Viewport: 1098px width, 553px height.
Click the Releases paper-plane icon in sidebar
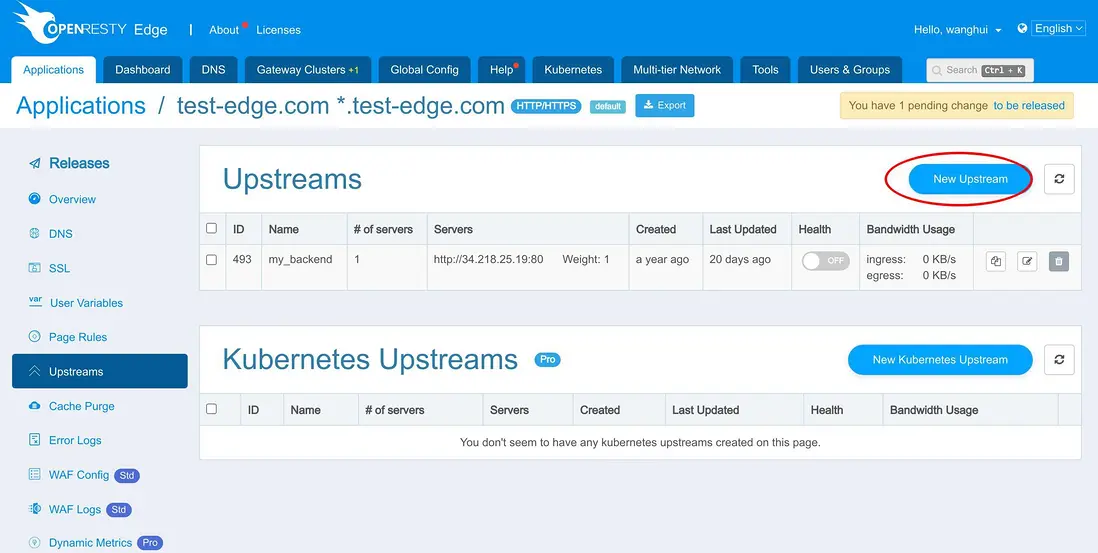pyautogui.click(x=34, y=163)
